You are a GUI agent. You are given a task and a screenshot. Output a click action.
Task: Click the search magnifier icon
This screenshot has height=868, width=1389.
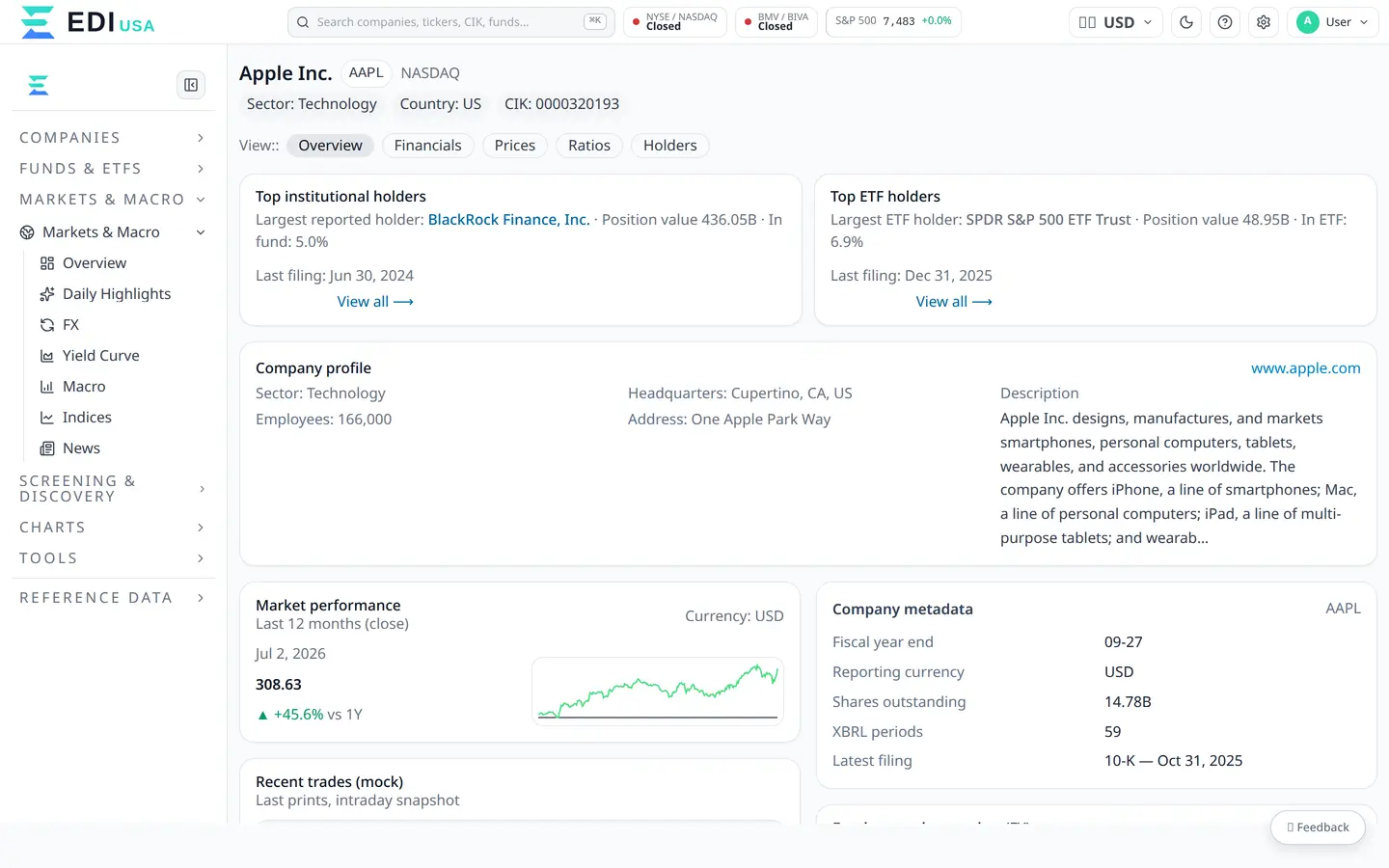tap(303, 22)
